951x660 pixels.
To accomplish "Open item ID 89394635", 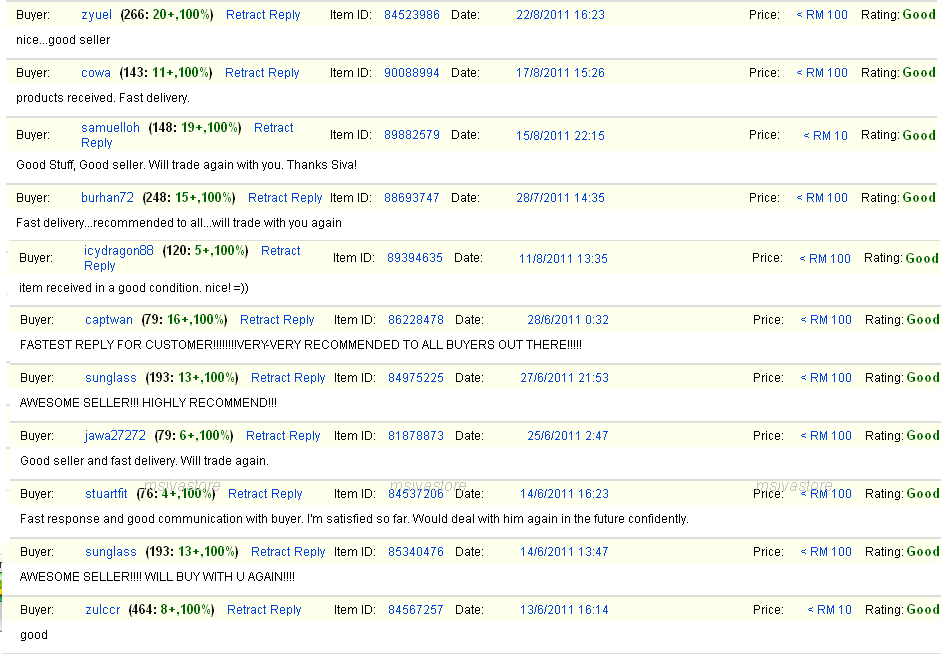I will click(414, 258).
